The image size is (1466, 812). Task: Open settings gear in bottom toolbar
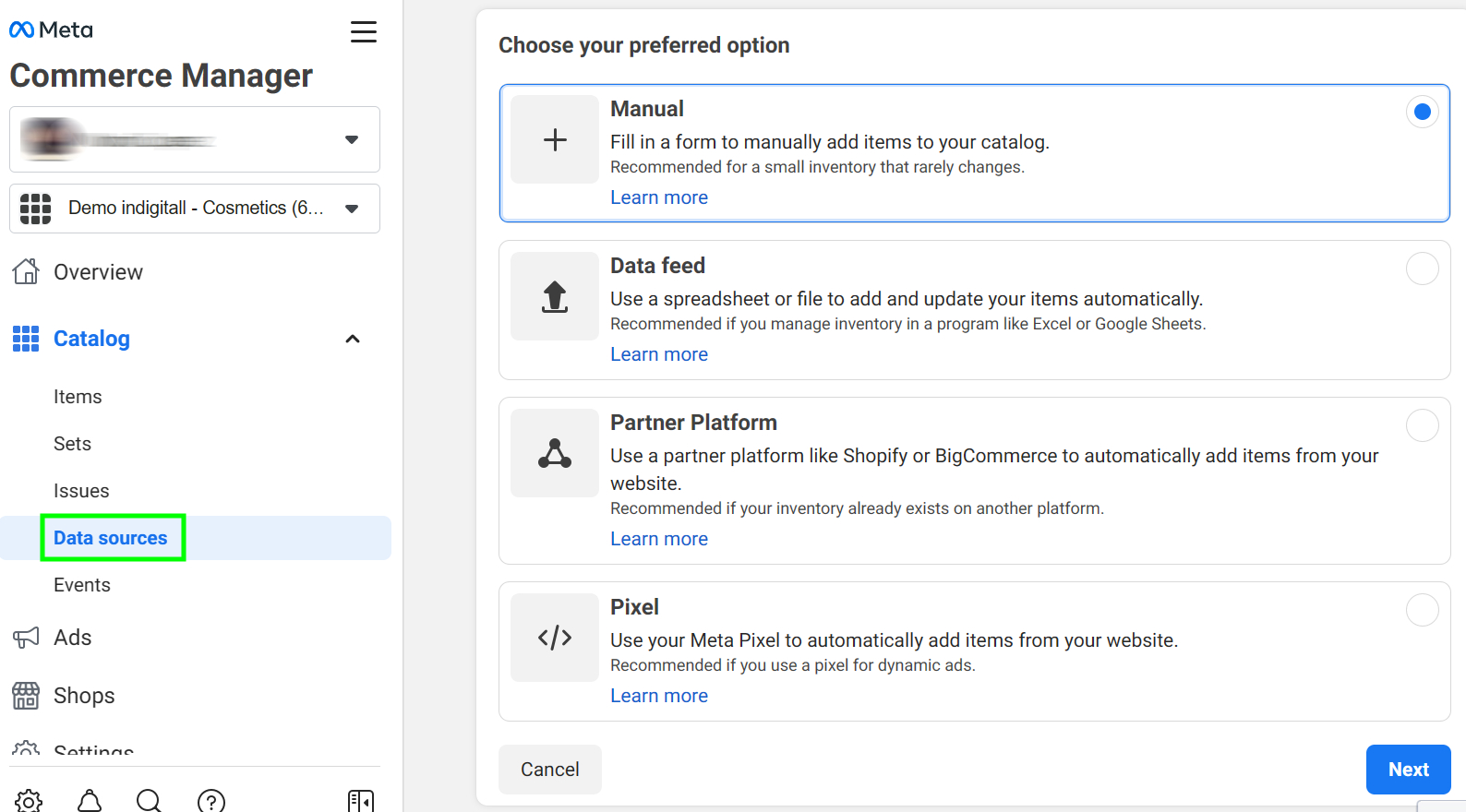click(x=29, y=800)
